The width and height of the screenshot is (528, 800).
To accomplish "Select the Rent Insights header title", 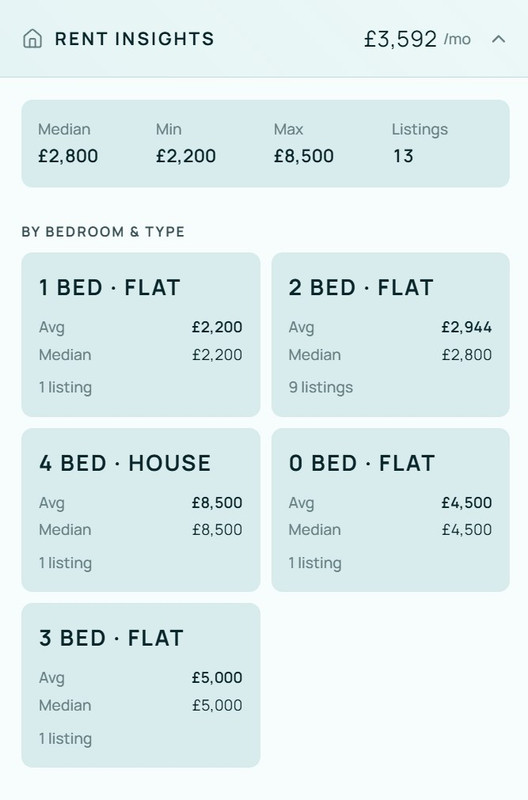I will (x=135, y=39).
